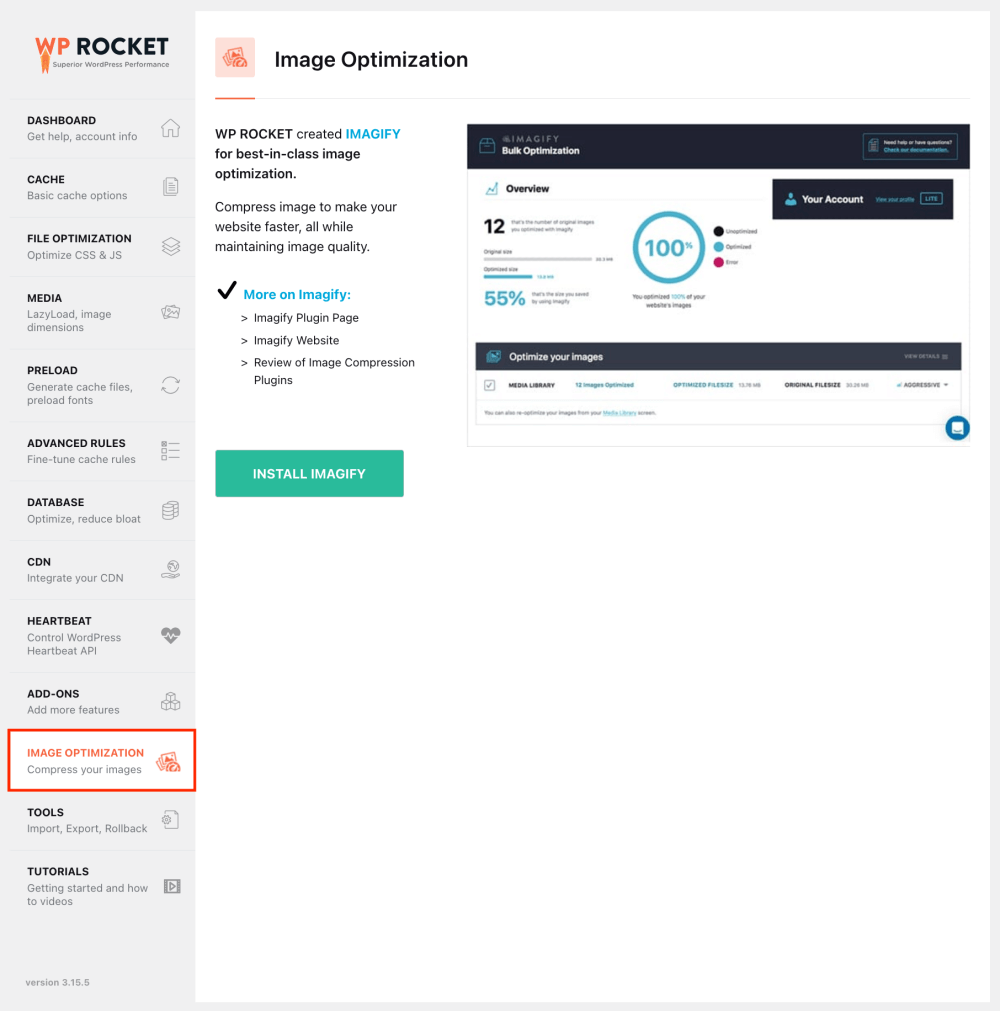Click the Image Optimization header icon
This screenshot has height=1011, width=1000.
234,57
